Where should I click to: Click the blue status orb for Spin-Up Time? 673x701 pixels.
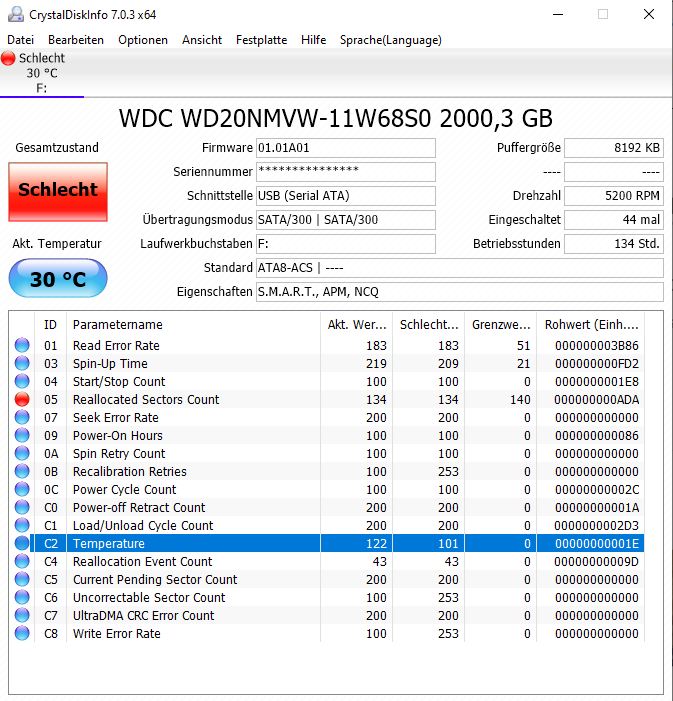coord(22,363)
